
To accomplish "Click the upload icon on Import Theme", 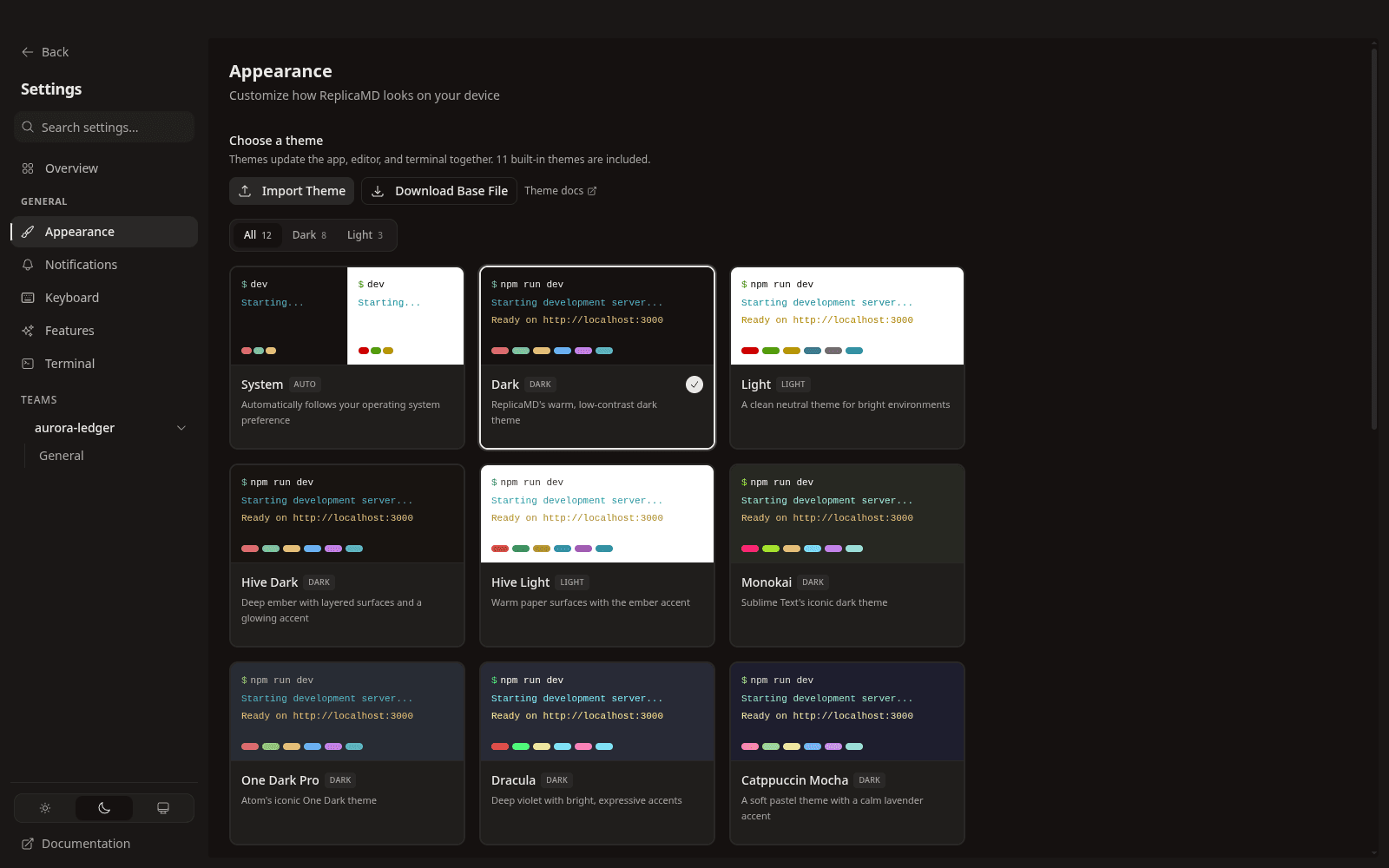I will pyautogui.click(x=246, y=191).
